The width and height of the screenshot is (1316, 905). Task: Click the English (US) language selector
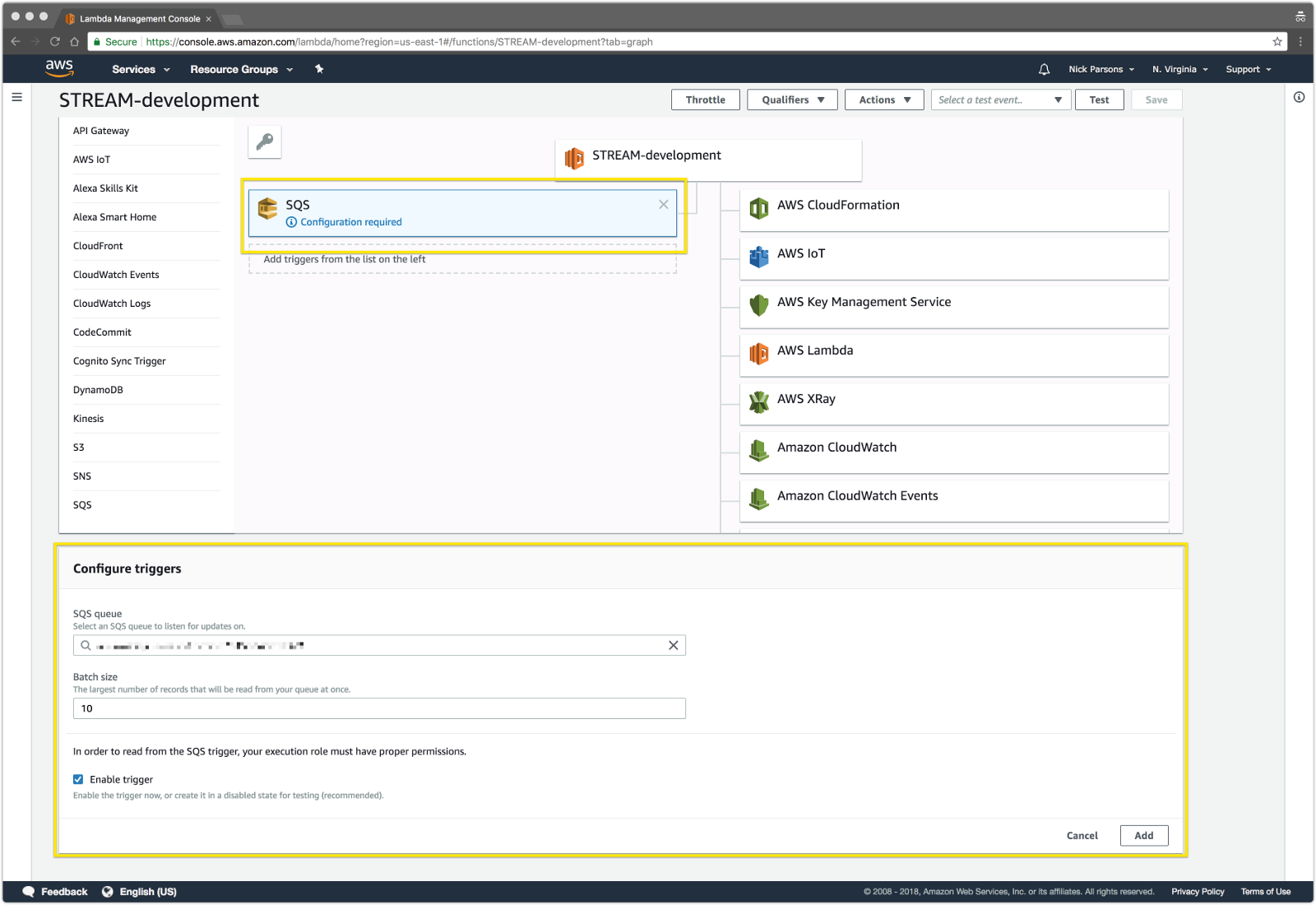tap(148, 892)
